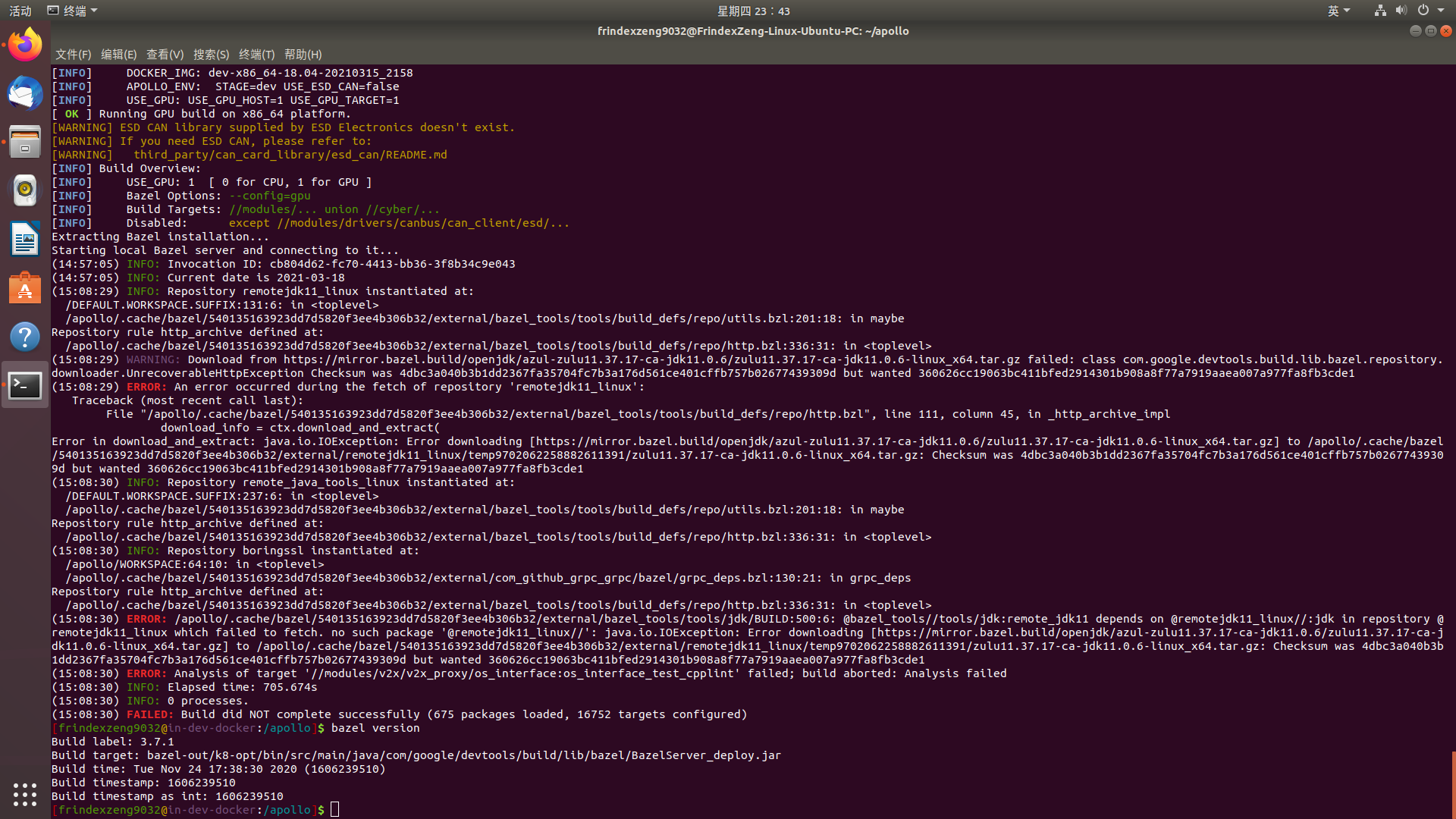Click the 活动 button in the top bar

(x=20, y=10)
